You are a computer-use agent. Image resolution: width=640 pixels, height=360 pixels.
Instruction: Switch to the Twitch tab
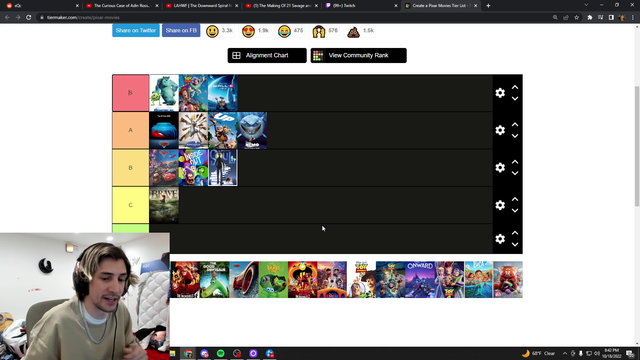[360, 6]
